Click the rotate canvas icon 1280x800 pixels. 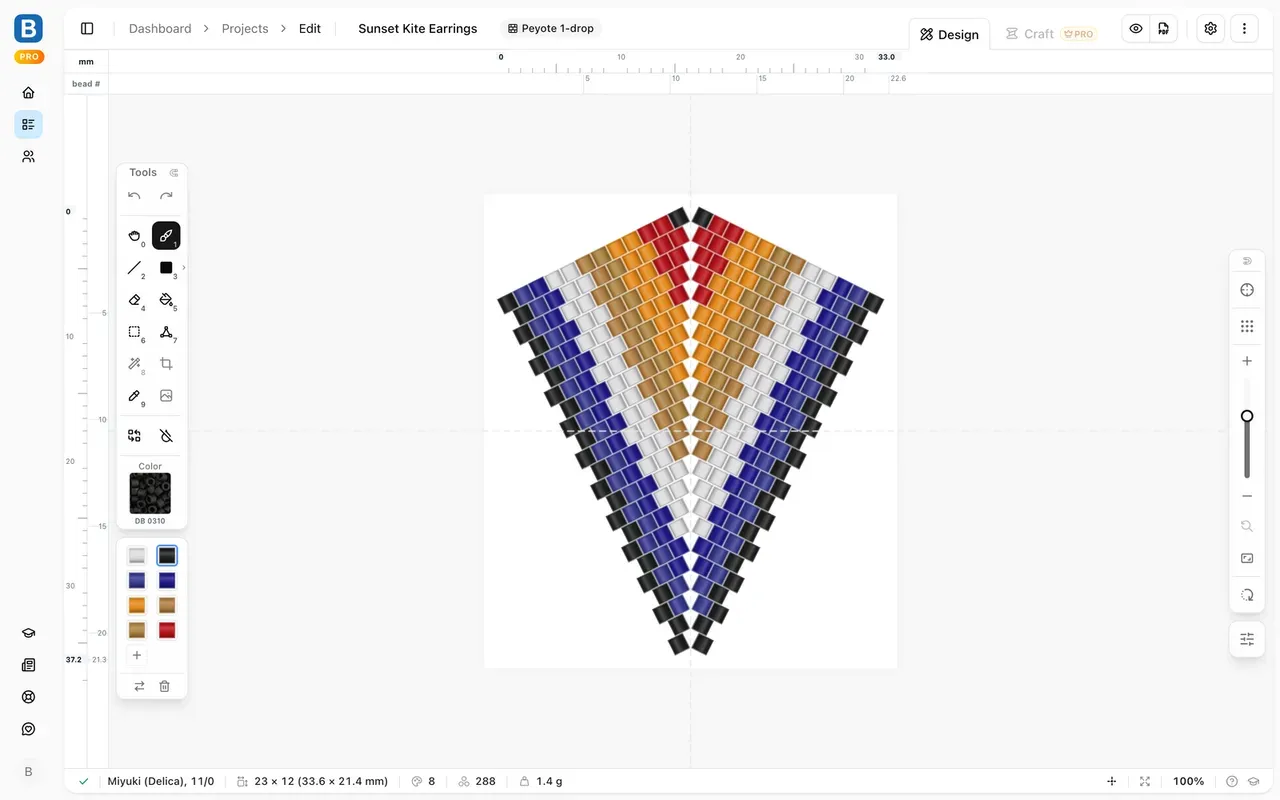(1247, 595)
